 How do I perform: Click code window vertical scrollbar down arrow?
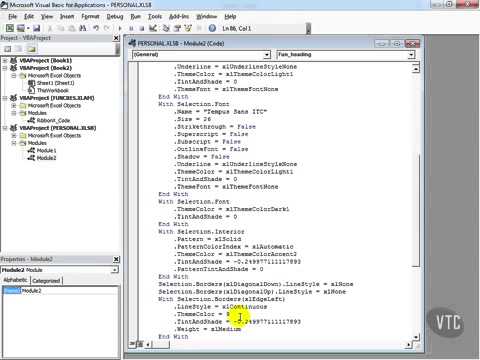[415, 337]
